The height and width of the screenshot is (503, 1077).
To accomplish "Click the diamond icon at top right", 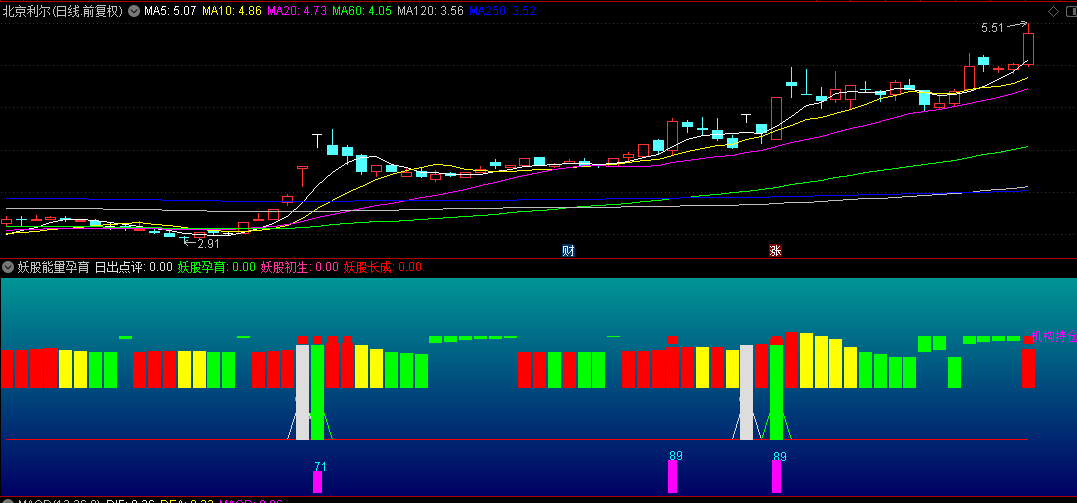I will pyautogui.click(x=1053, y=11).
